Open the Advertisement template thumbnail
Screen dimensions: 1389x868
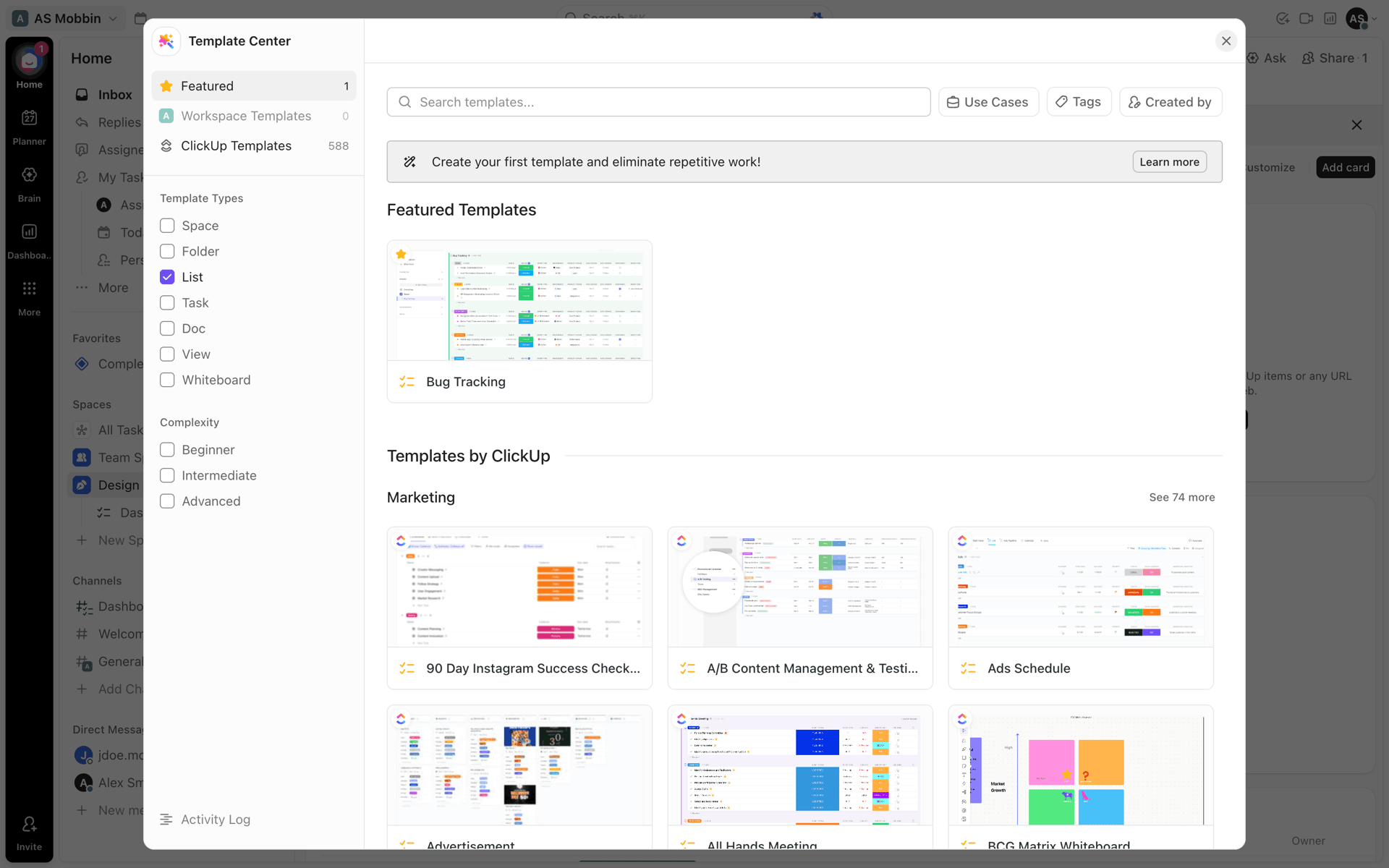pyautogui.click(x=519, y=765)
